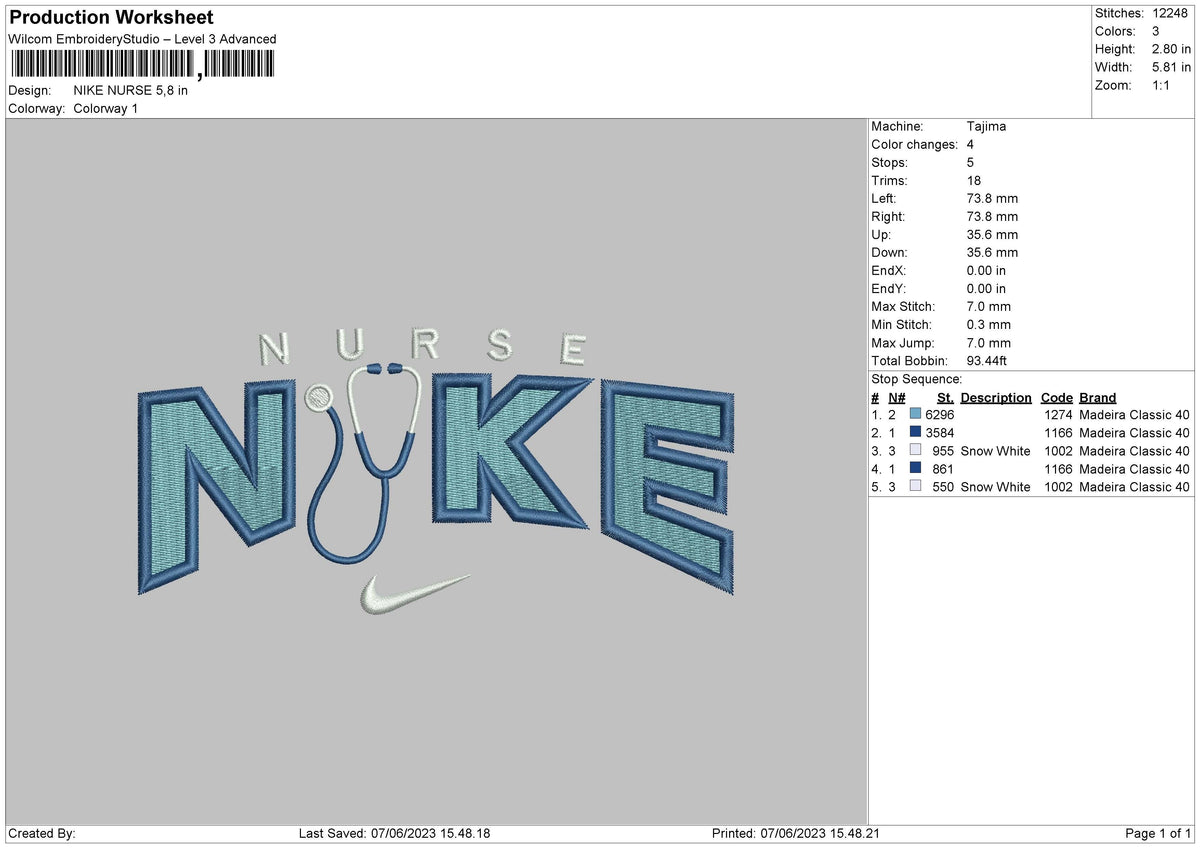Screen dimensions: 1200x848
Task: Select thread code 1274 in stop 1
Action: click(1057, 414)
